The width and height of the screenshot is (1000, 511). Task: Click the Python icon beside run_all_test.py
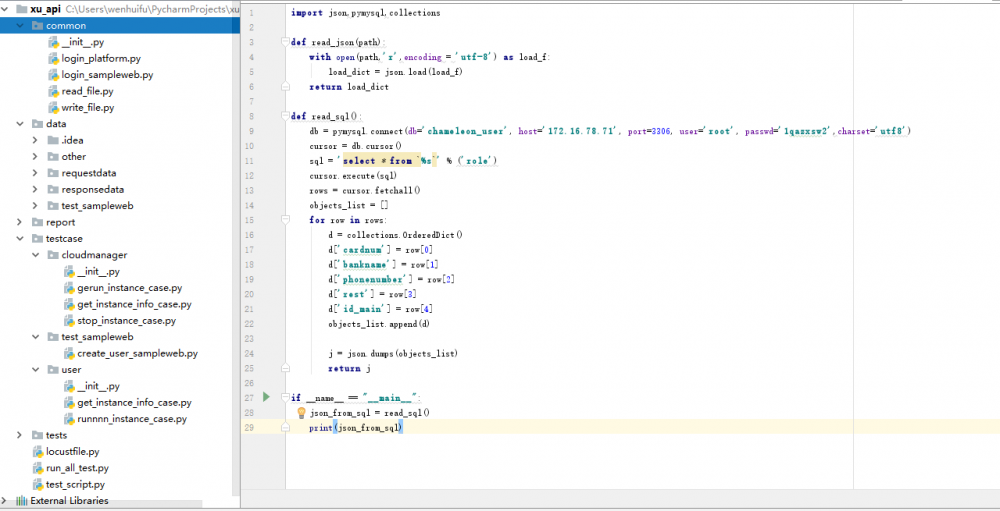(36, 468)
